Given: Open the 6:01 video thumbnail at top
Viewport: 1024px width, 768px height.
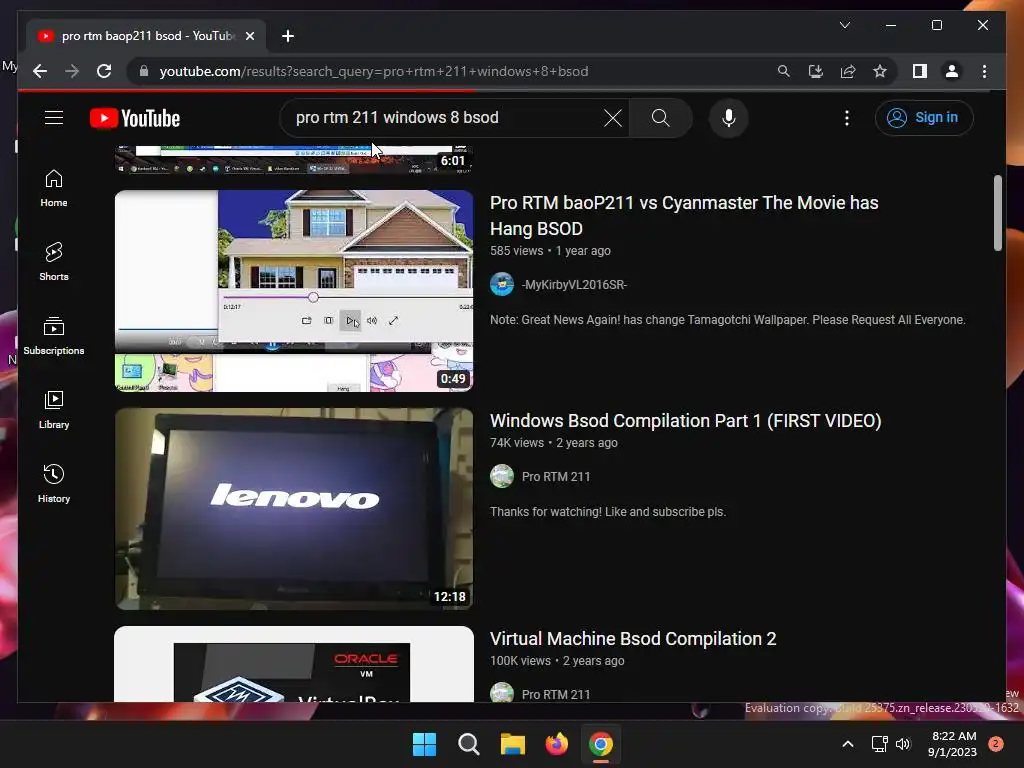Looking at the screenshot, I should click(294, 160).
